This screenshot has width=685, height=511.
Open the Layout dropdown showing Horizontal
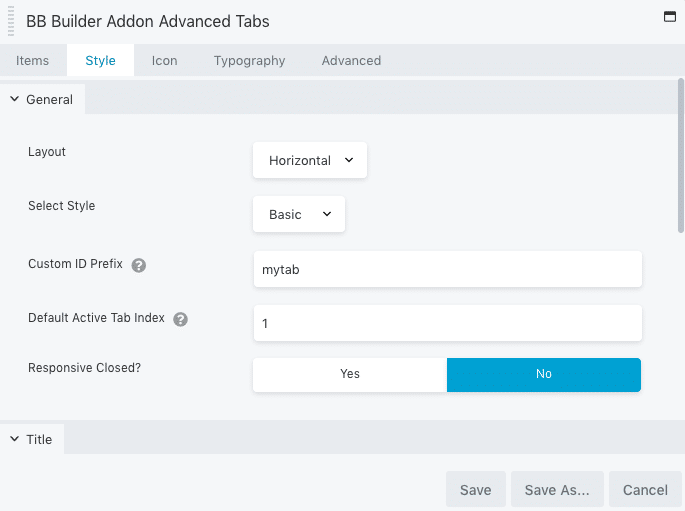tap(310, 160)
